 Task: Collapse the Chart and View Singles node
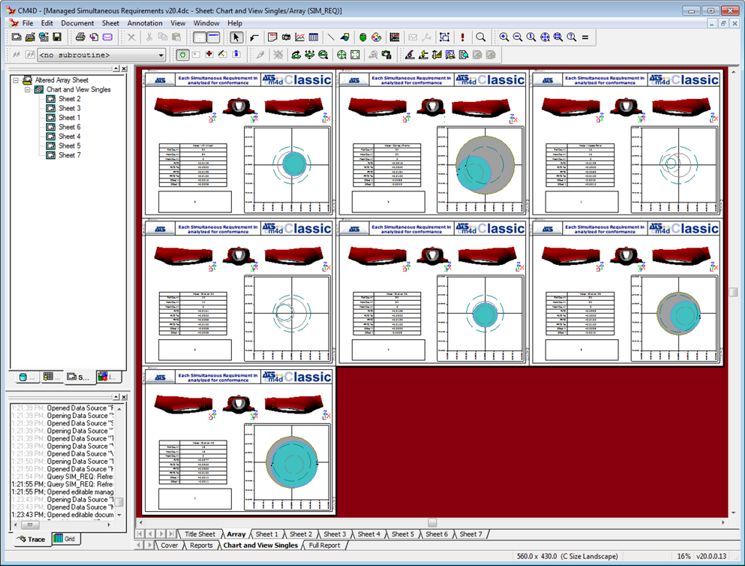click(27, 89)
